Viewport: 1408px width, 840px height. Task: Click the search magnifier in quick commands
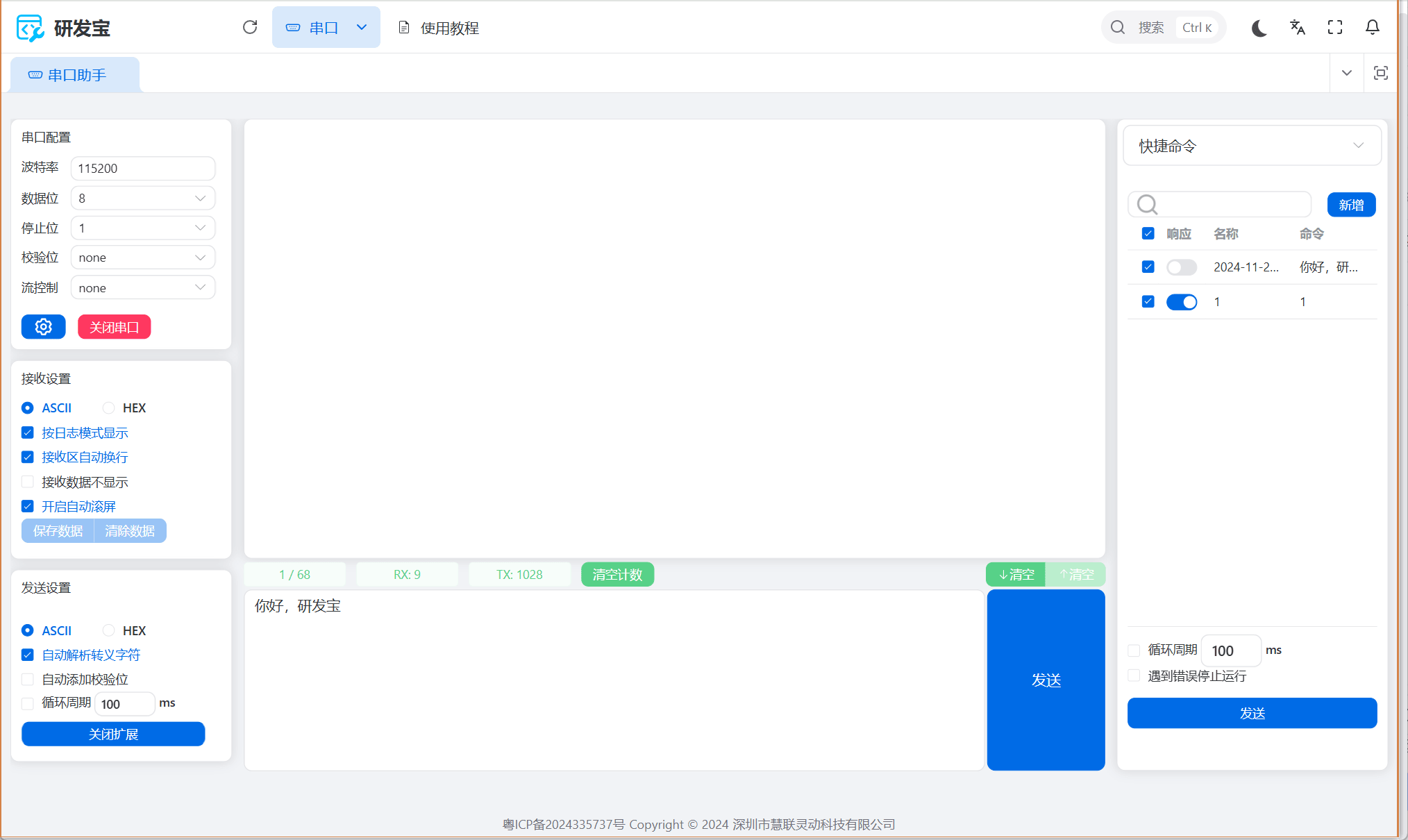point(1147,205)
